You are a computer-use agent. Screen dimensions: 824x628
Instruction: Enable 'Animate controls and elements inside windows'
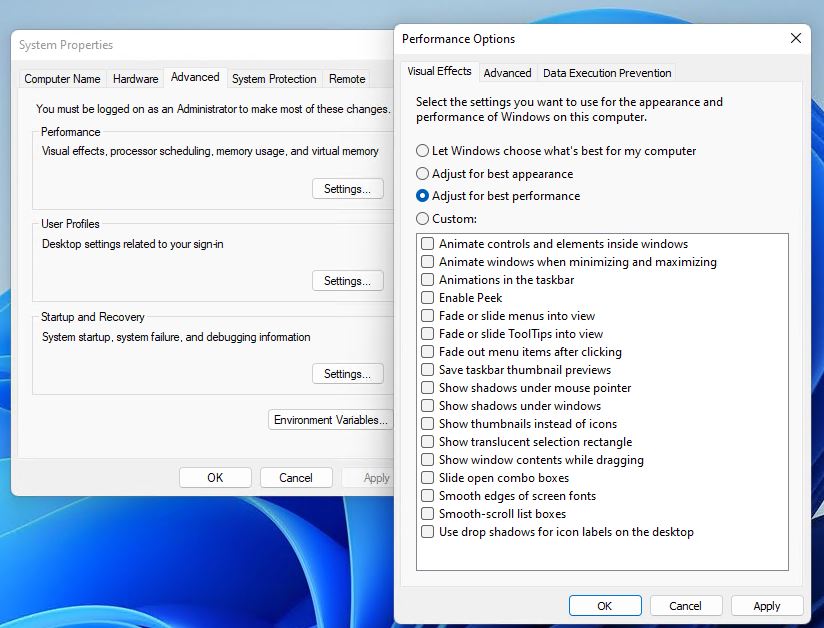point(428,244)
